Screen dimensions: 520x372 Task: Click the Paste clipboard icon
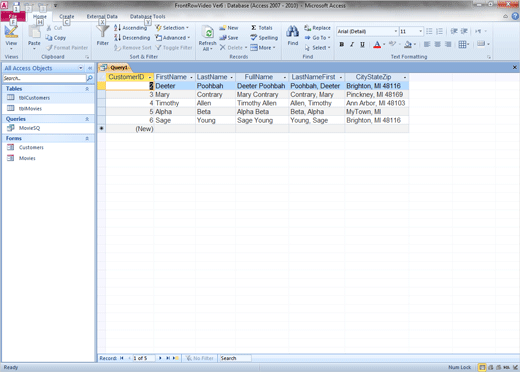(x=34, y=32)
